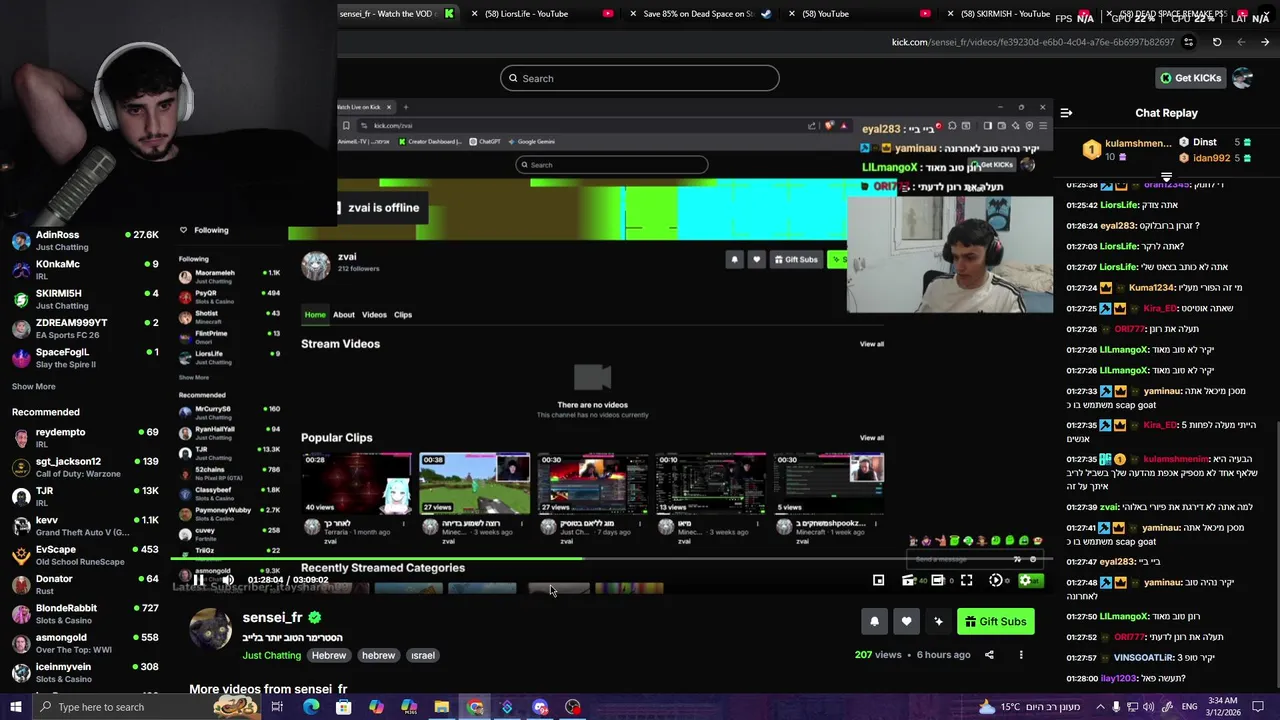Reload the page with the refresh icon
Image resolution: width=1280 pixels, height=720 pixels.
pyautogui.click(x=1217, y=42)
